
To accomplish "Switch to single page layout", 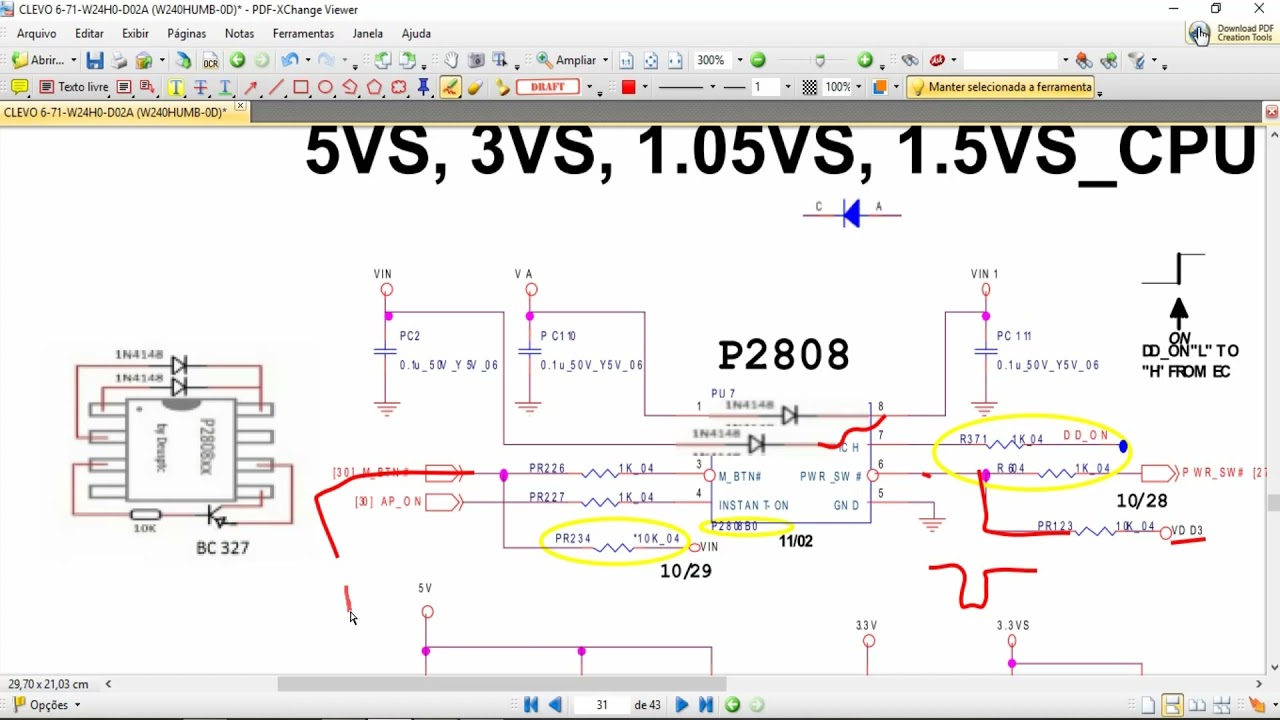I will tap(1148, 705).
